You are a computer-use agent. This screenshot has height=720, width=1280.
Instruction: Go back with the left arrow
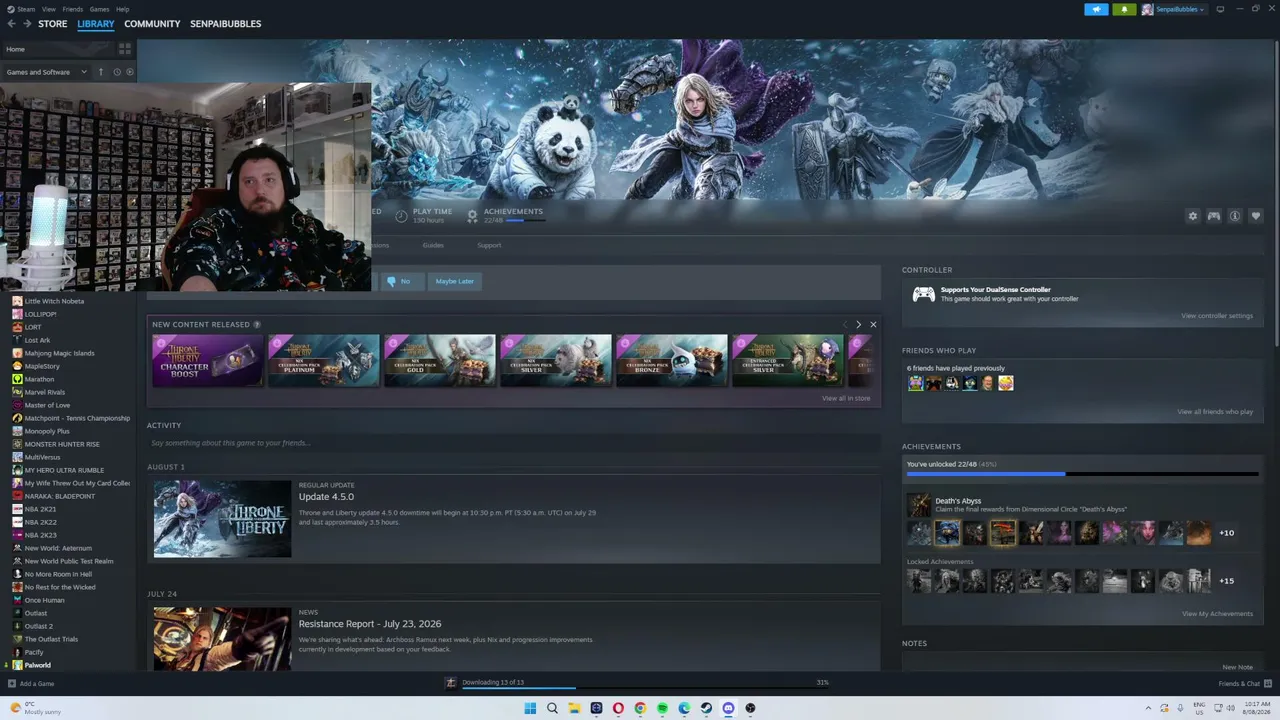(x=12, y=24)
